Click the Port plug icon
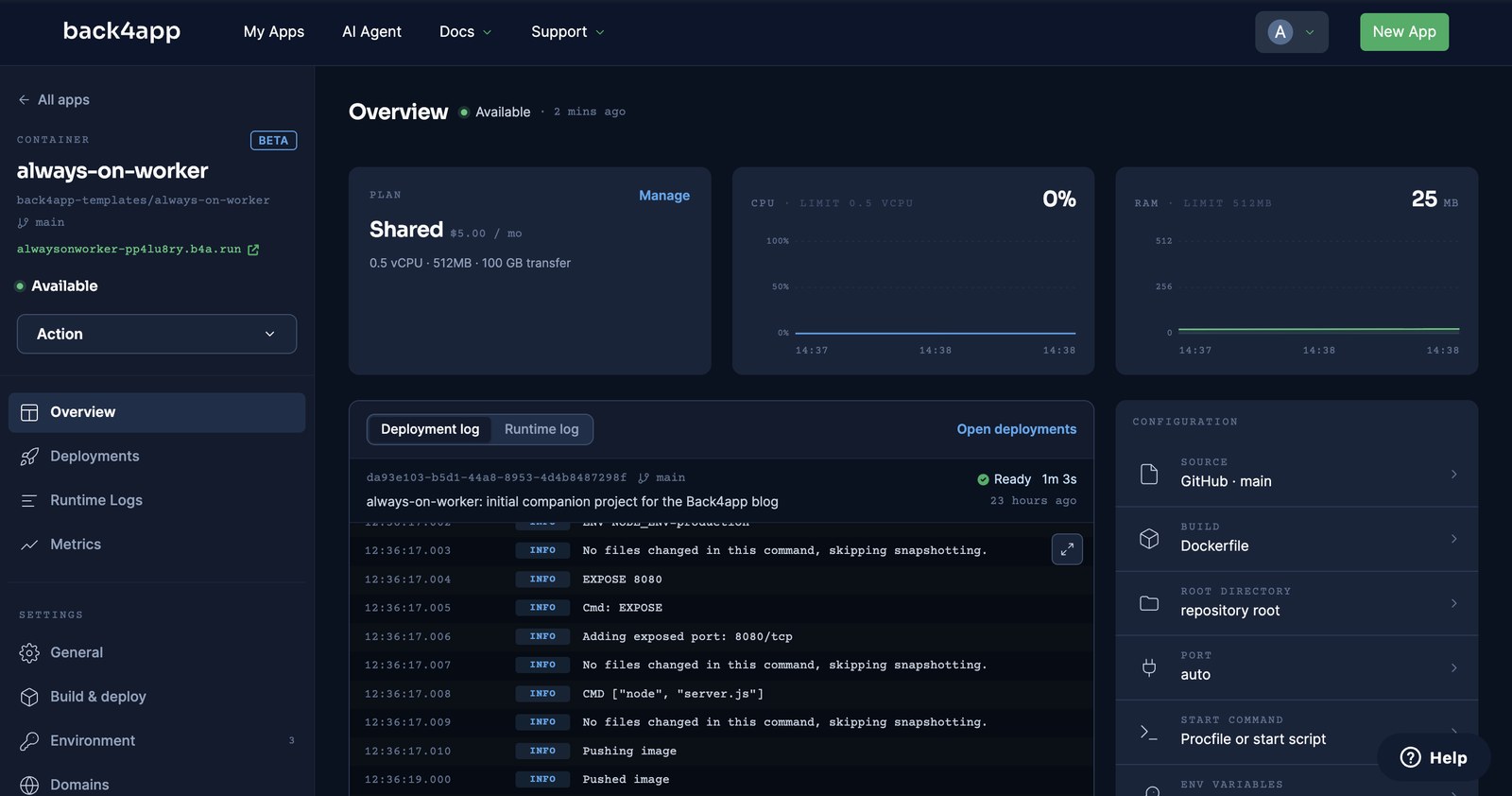1512x796 pixels. (1149, 667)
